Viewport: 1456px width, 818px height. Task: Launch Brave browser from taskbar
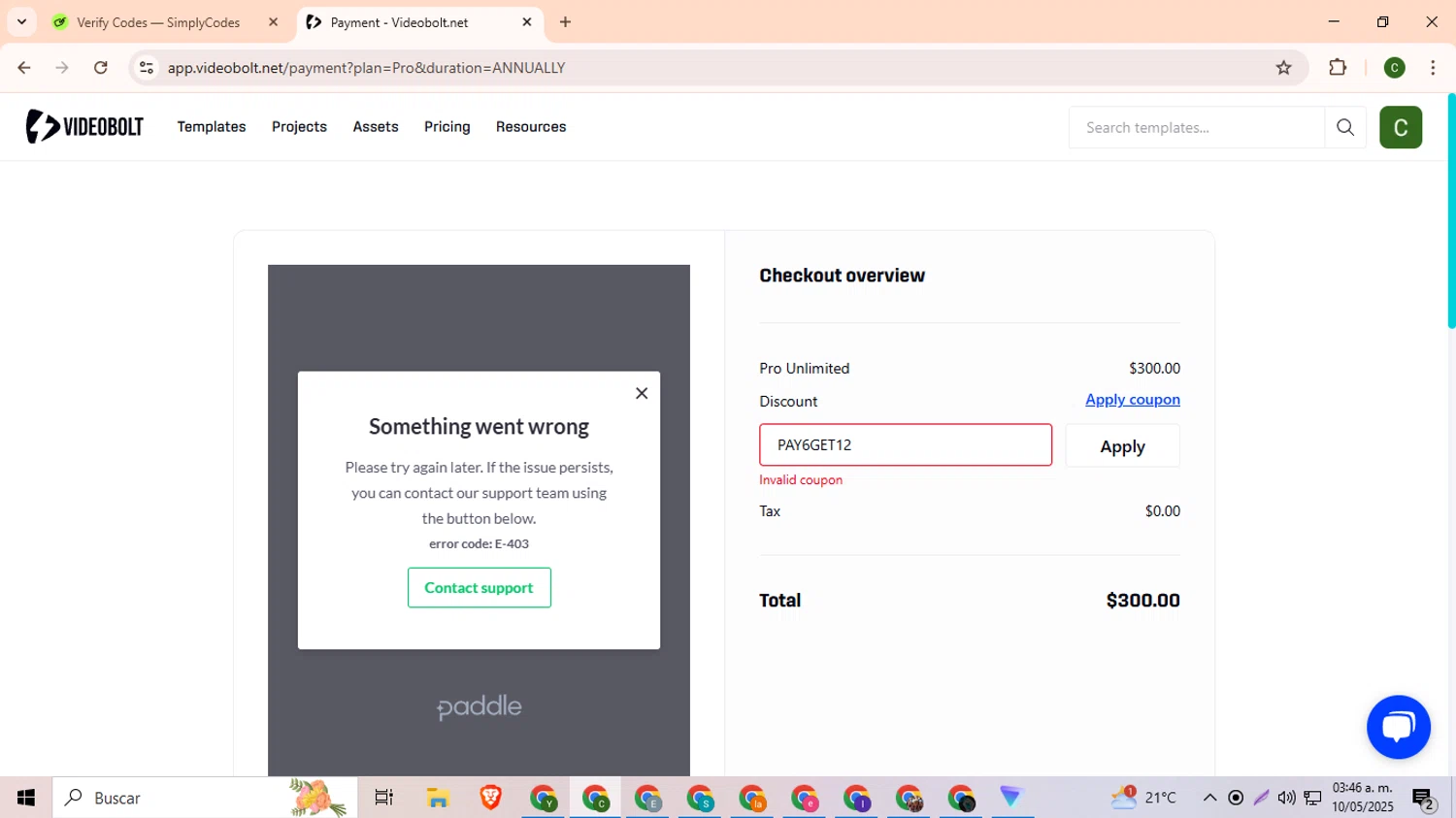491,798
